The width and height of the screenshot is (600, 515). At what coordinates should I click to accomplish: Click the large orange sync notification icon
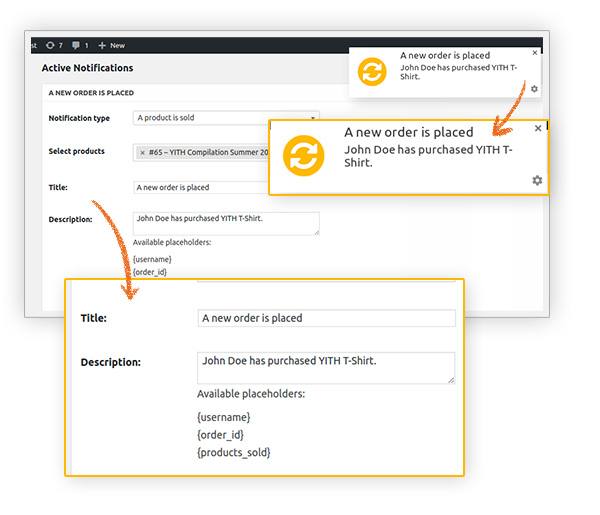point(305,156)
